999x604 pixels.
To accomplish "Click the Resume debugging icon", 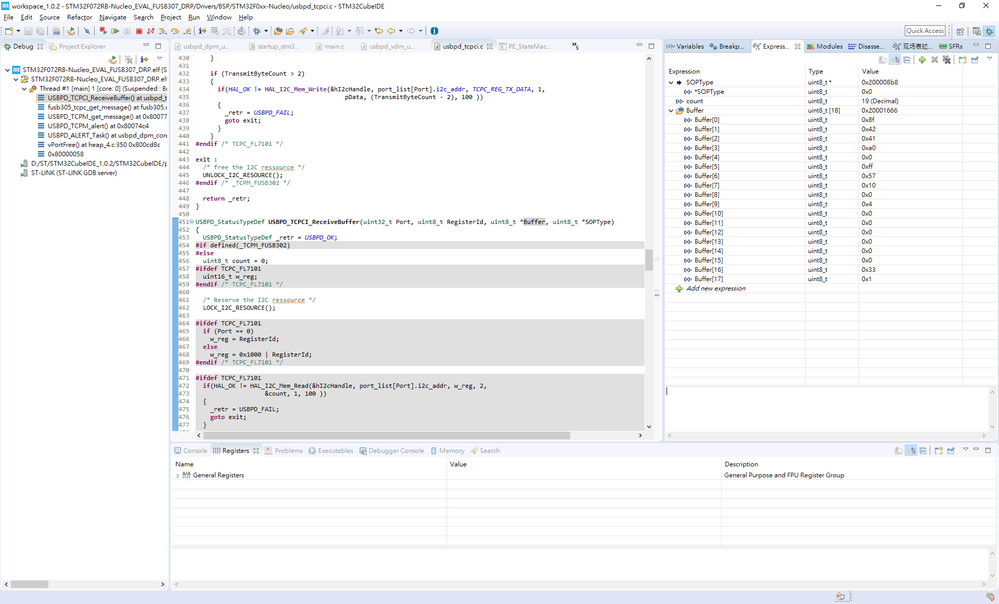I will (x=115, y=31).
